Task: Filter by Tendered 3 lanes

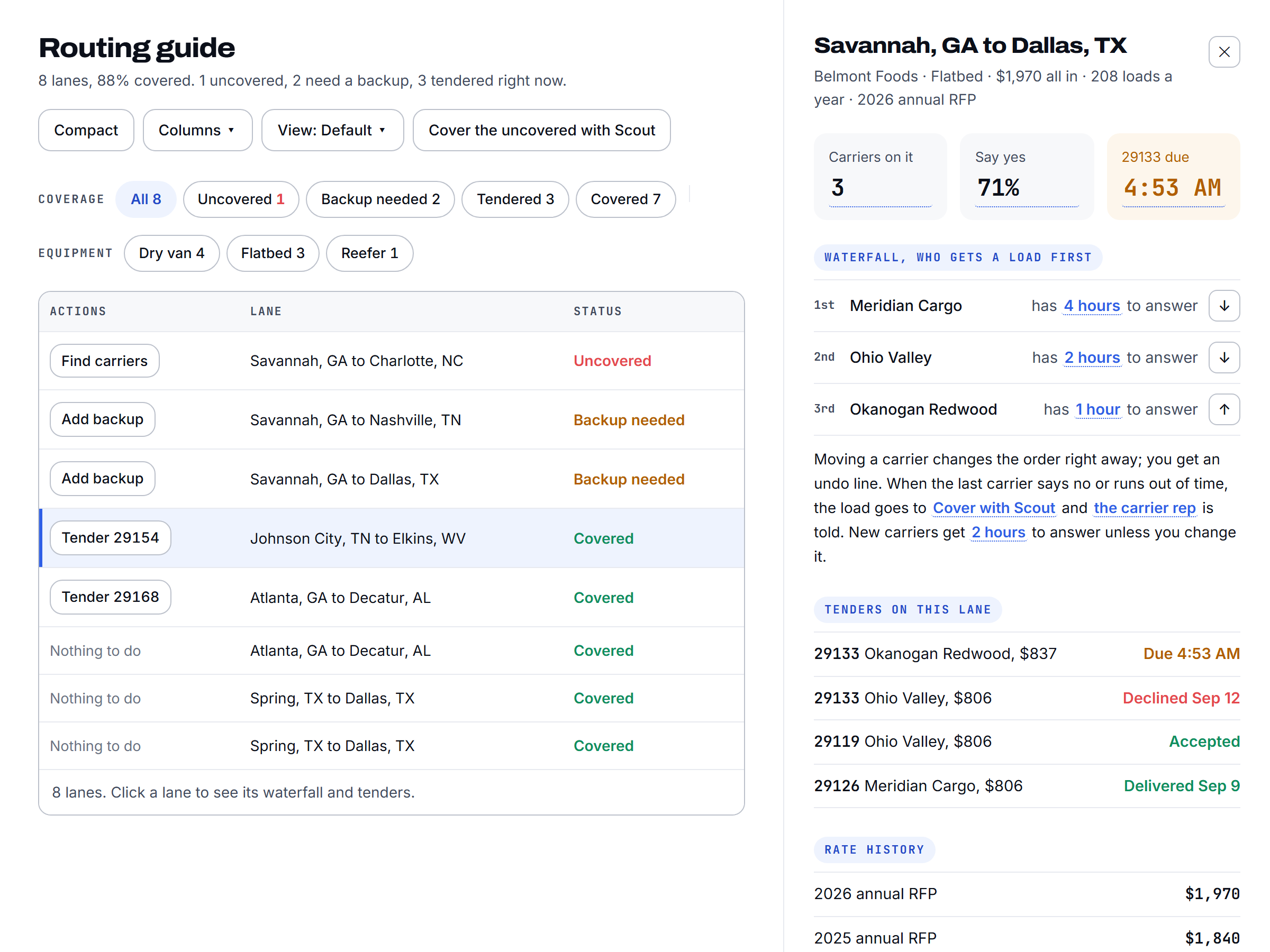Action: 515,199
